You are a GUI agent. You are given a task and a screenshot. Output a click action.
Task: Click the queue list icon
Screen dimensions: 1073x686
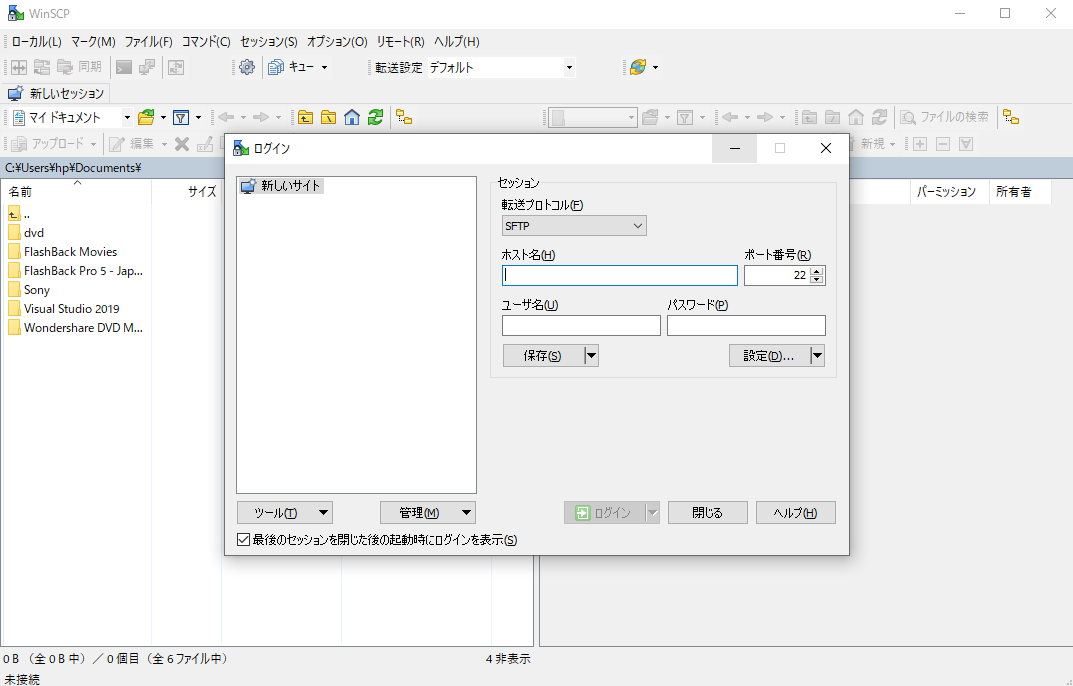[276, 67]
